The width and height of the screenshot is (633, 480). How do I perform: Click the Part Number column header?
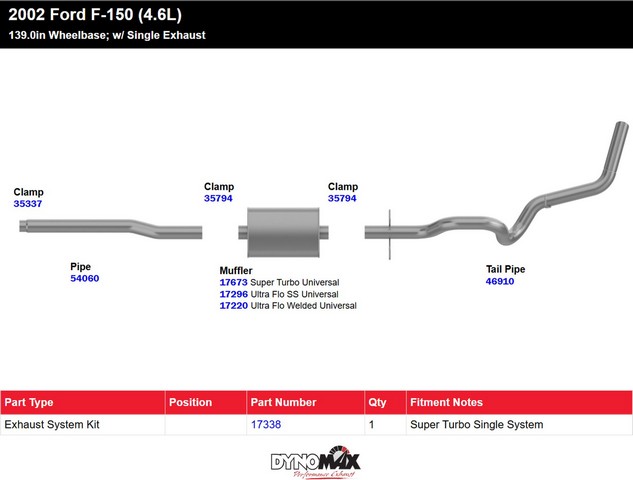point(284,402)
